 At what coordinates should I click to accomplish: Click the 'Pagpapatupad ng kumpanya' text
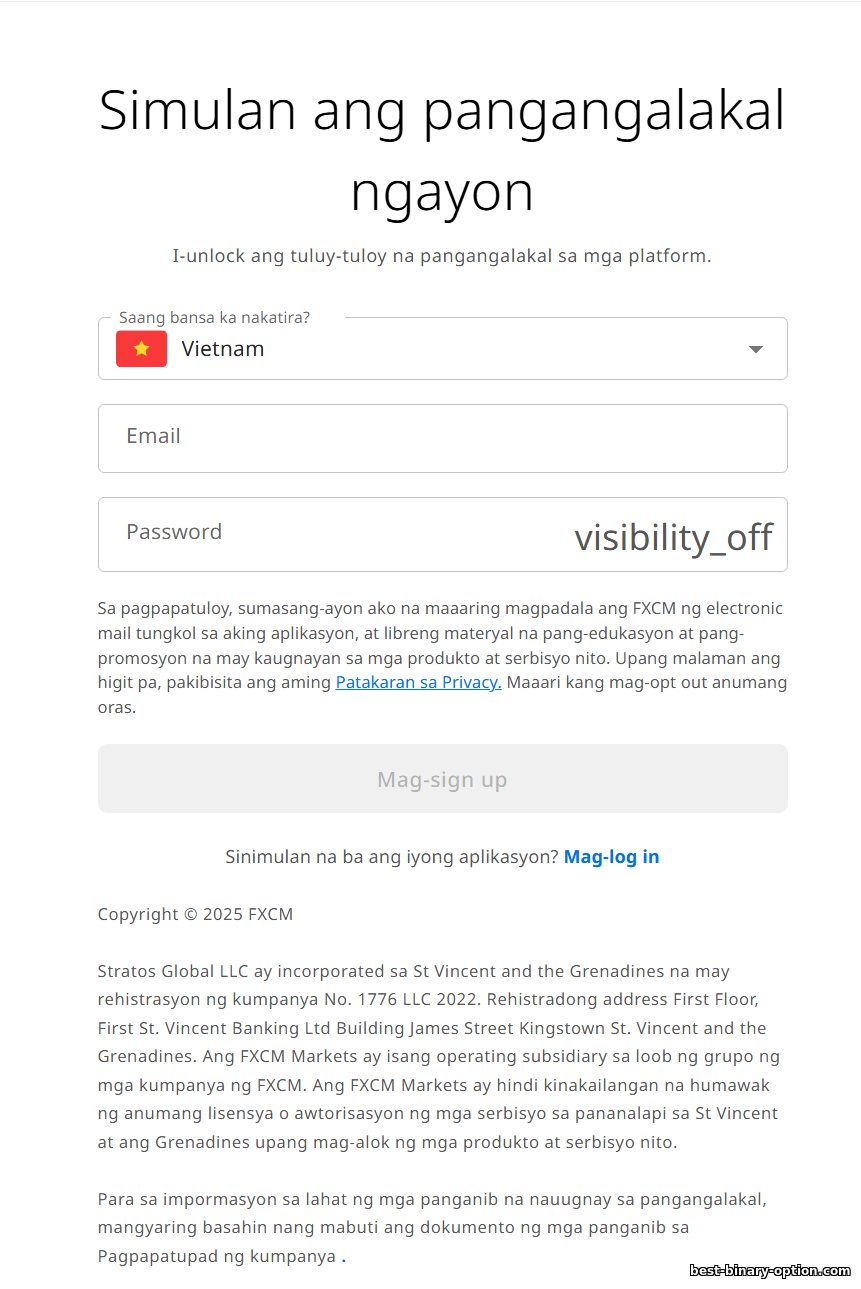coord(216,1256)
